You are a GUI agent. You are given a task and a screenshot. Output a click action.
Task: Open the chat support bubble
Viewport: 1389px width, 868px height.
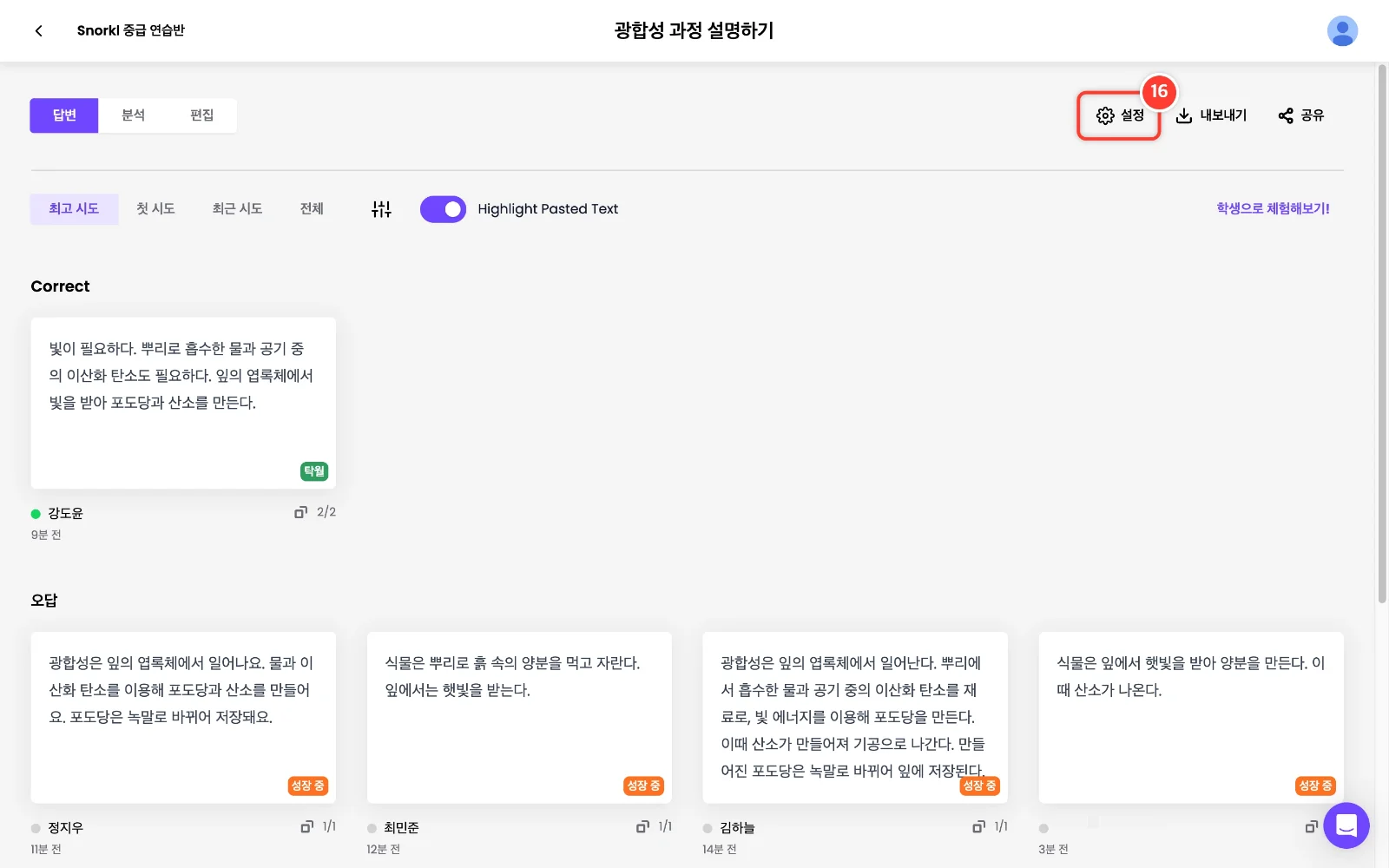tap(1346, 825)
